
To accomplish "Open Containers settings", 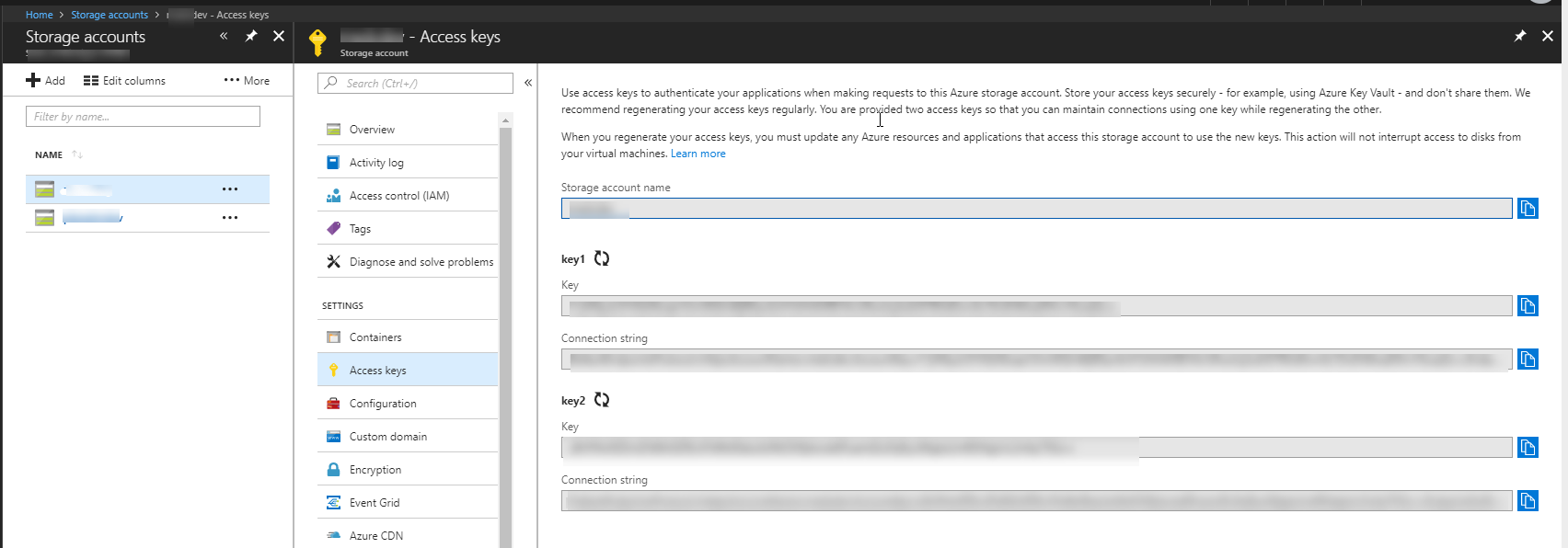I will [408, 337].
